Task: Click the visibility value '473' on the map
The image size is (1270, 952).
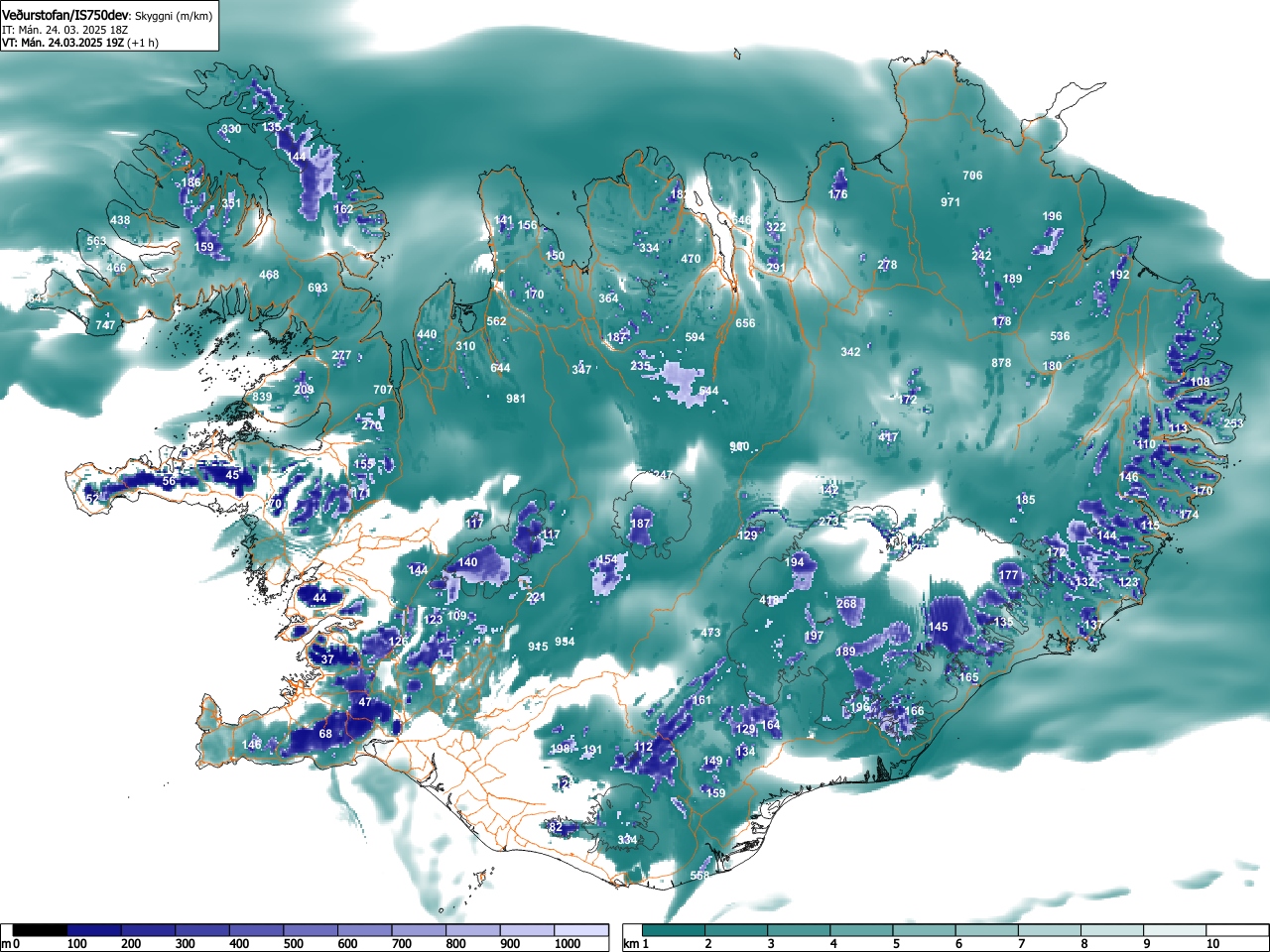Action: click(710, 634)
